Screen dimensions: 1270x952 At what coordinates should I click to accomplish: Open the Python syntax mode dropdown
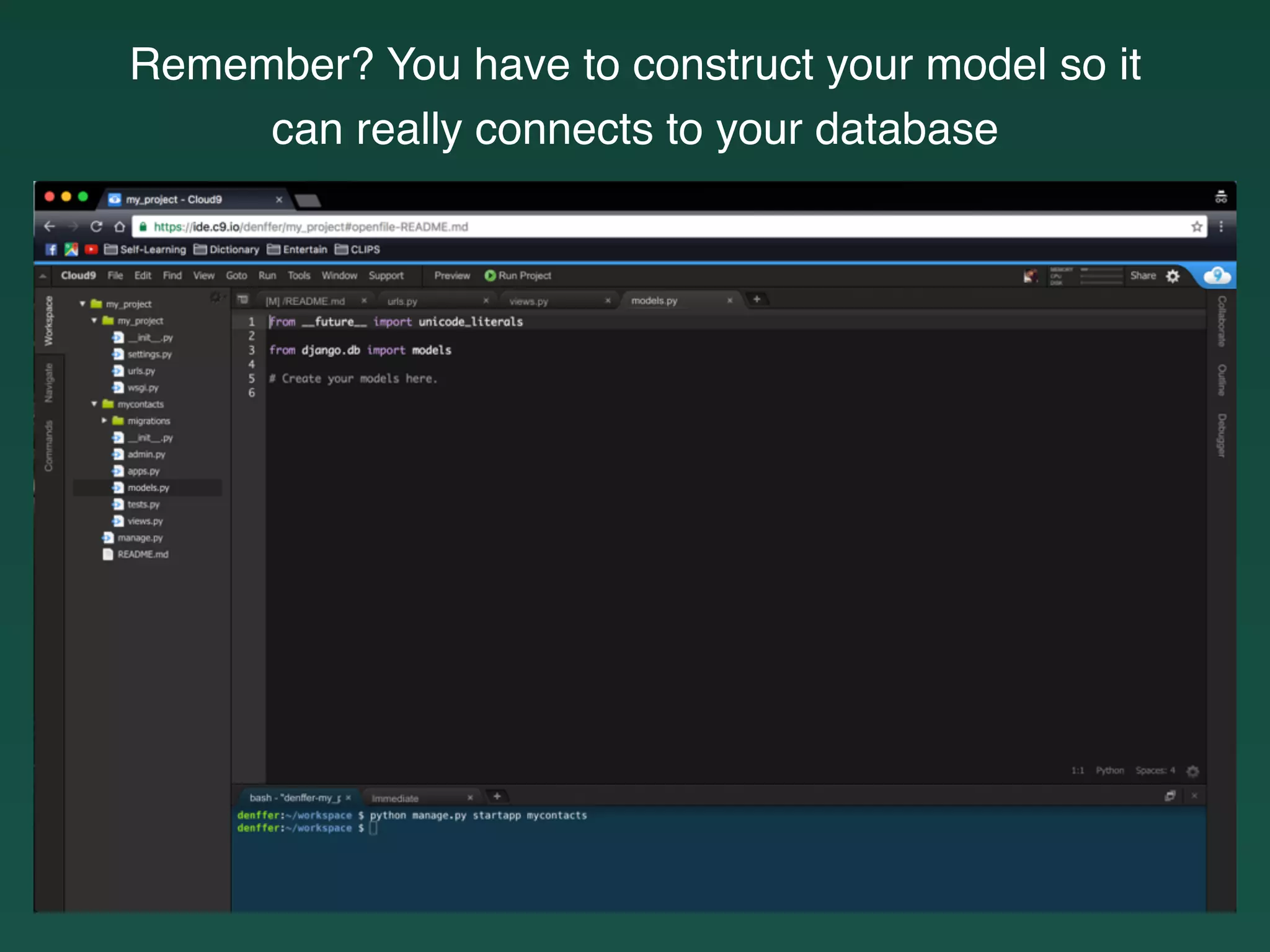(x=1109, y=770)
